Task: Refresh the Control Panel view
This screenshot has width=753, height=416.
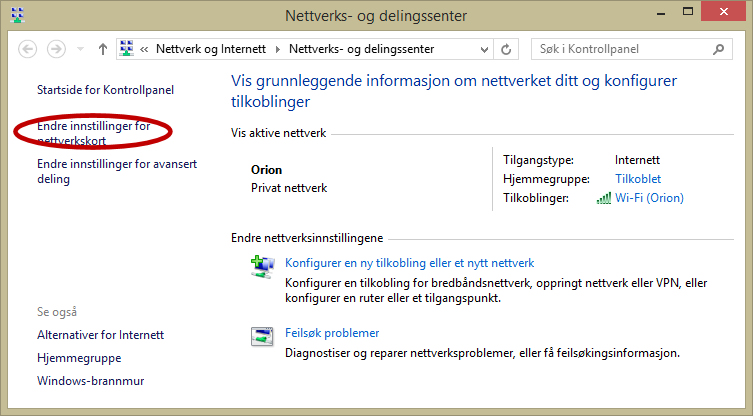Action: (x=507, y=48)
